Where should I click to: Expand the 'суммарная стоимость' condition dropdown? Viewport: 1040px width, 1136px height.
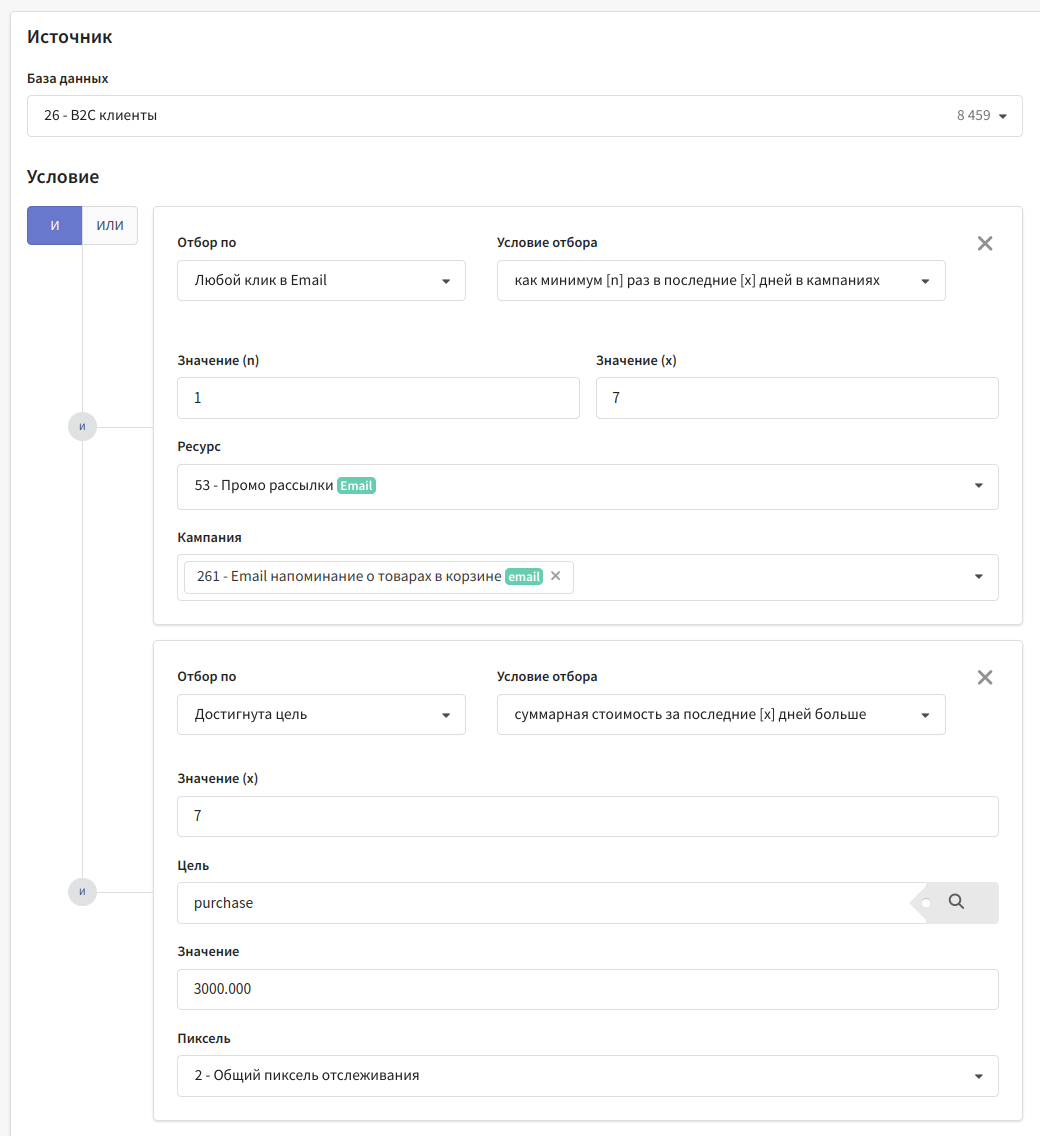point(720,715)
